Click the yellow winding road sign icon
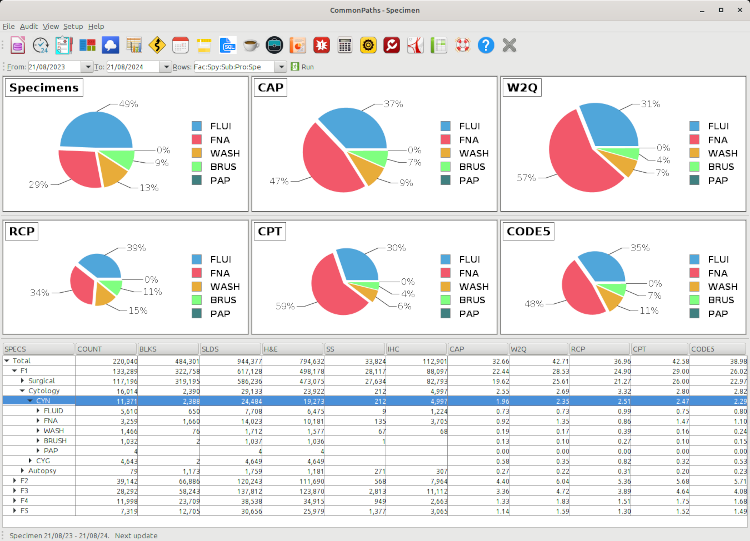 coord(156,45)
